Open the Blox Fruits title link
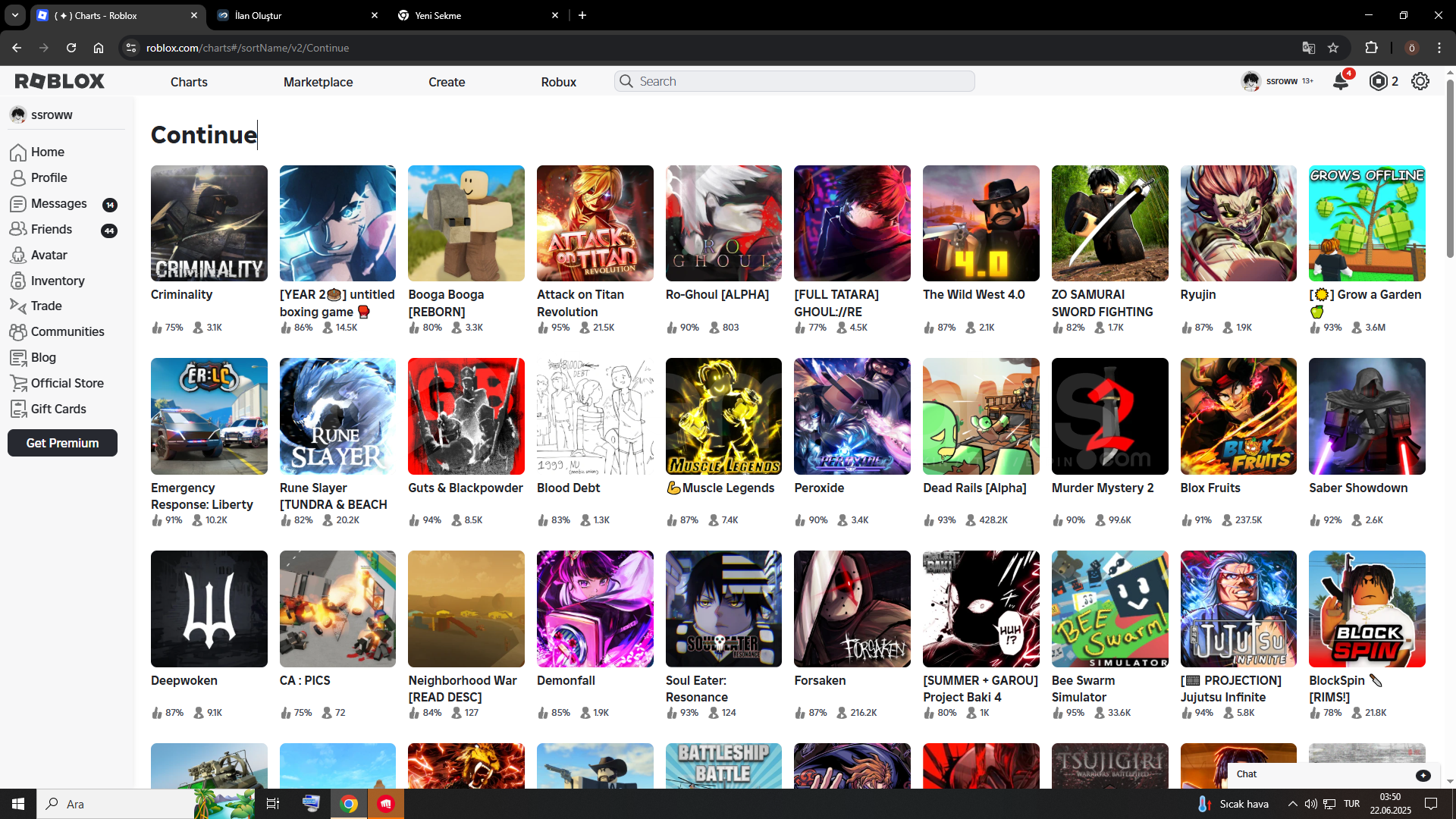This screenshot has width=1456, height=819. point(1210,488)
